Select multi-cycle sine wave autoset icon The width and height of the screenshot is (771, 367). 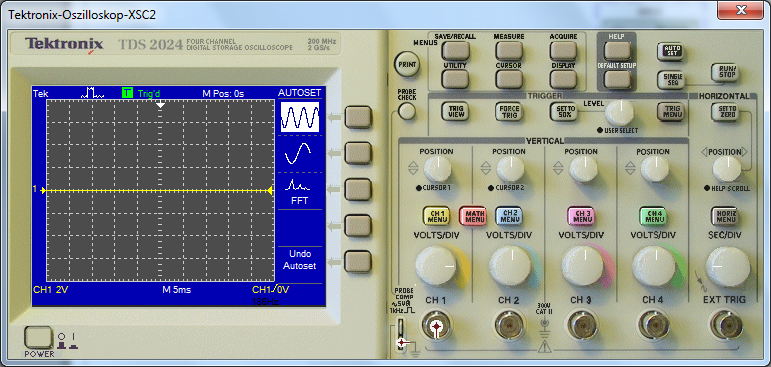300,117
